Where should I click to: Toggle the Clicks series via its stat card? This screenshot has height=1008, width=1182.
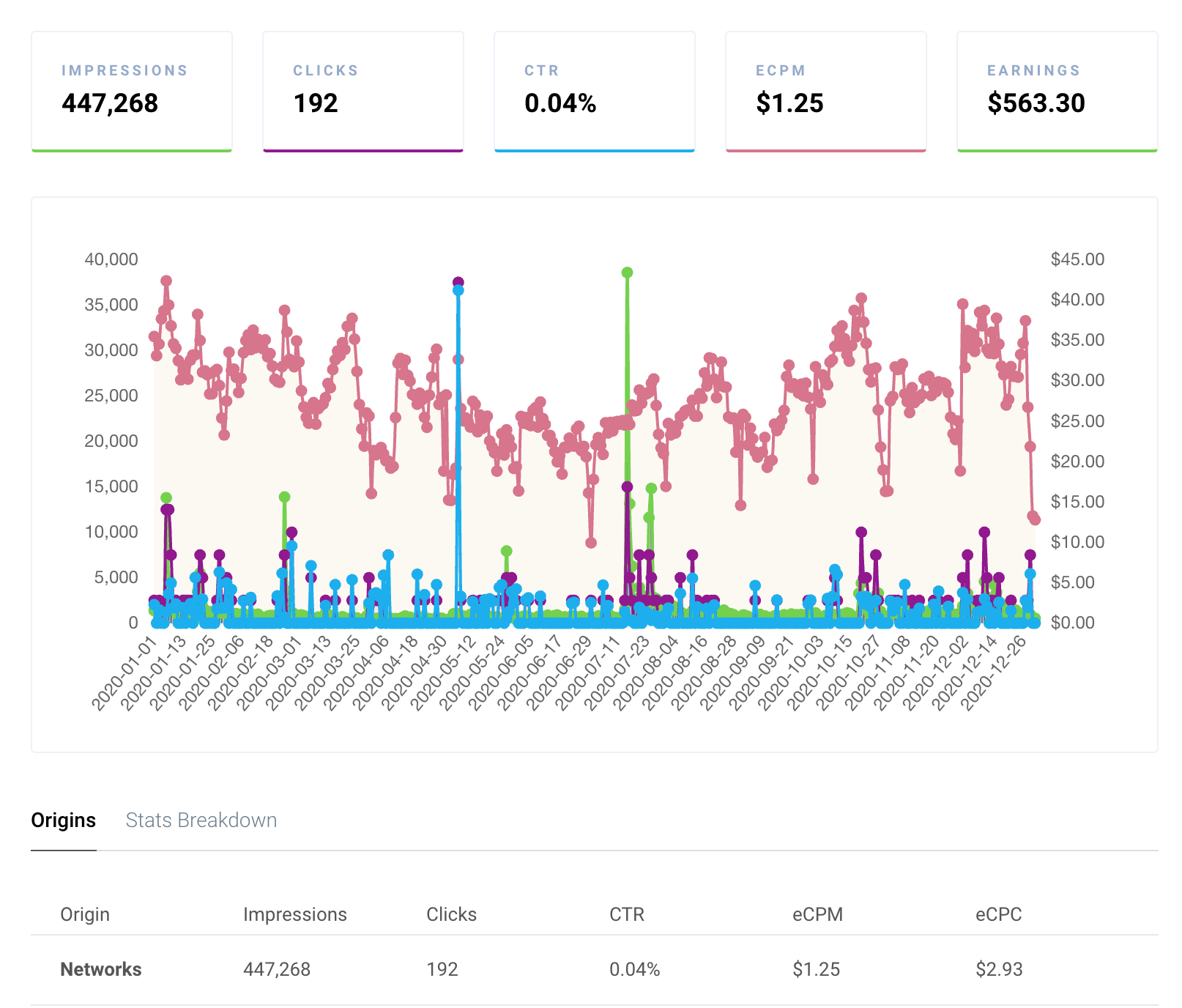(x=363, y=90)
